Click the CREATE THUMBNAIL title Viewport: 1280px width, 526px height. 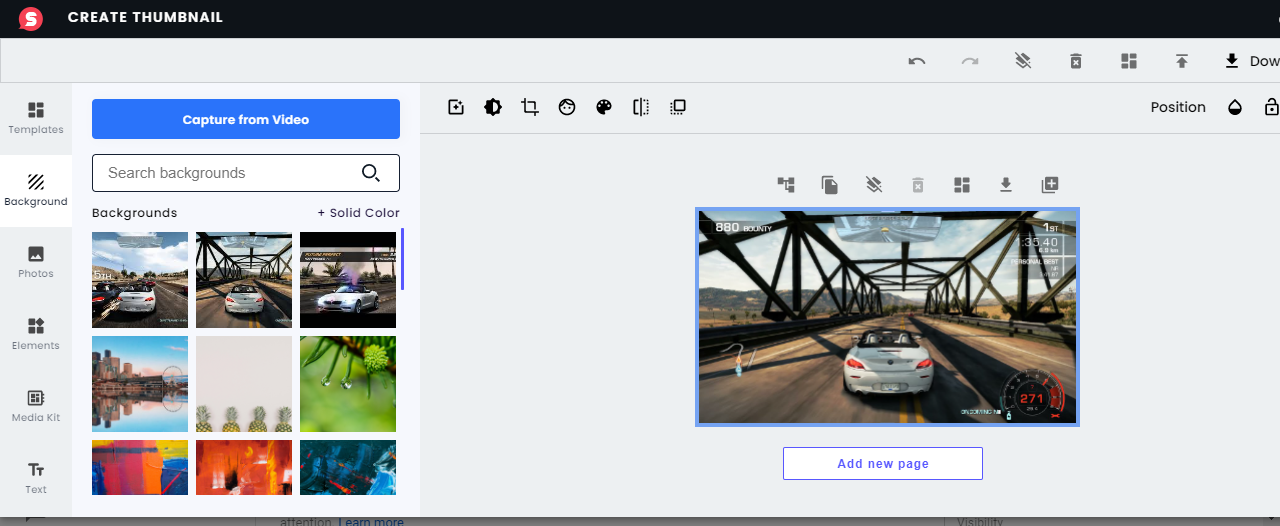tap(145, 18)
